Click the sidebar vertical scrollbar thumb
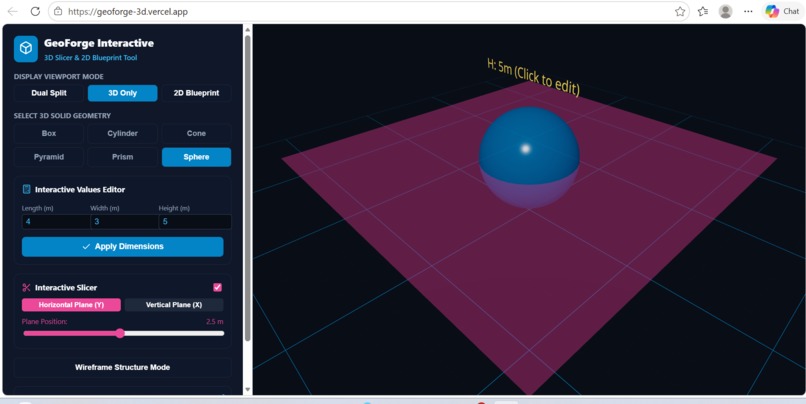Screen dimensions: 806x404 (247, 188)
